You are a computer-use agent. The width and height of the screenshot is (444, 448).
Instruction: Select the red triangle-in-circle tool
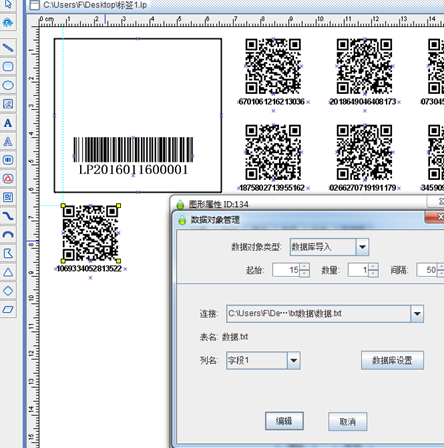tap(8, 179)
